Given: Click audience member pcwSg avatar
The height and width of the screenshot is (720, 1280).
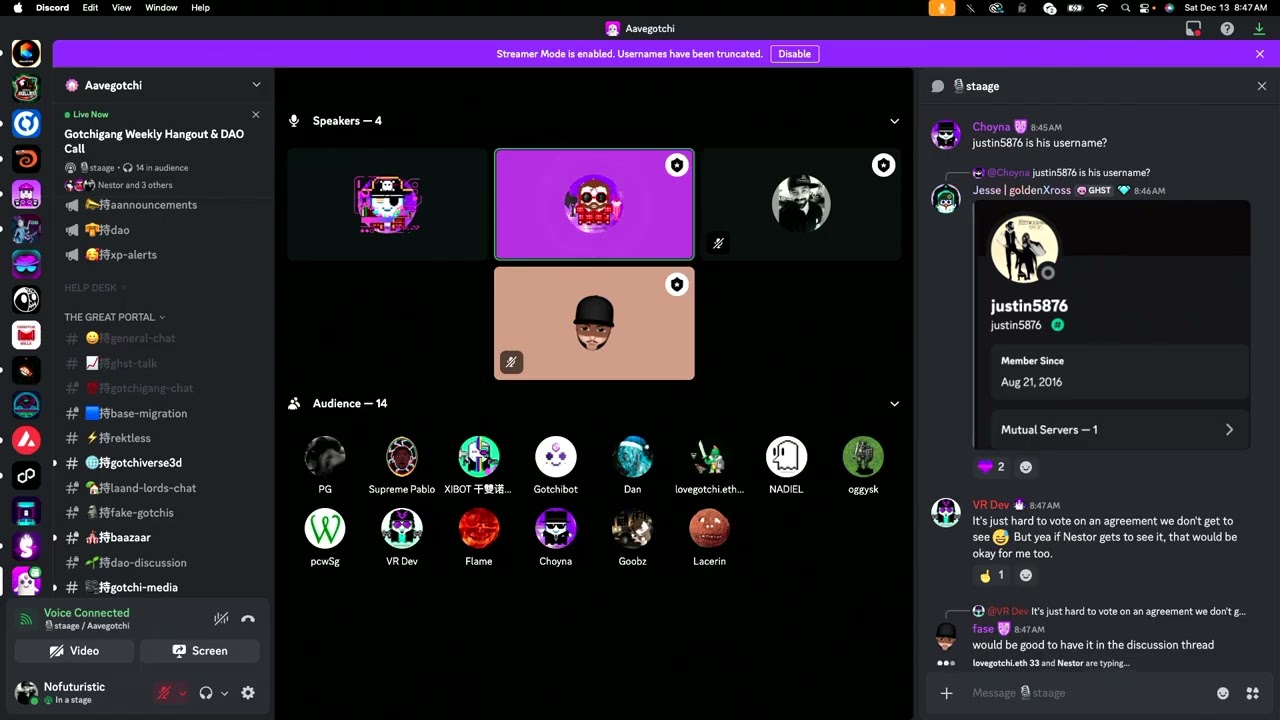Looking at the screenshot, I should point(325,529).
